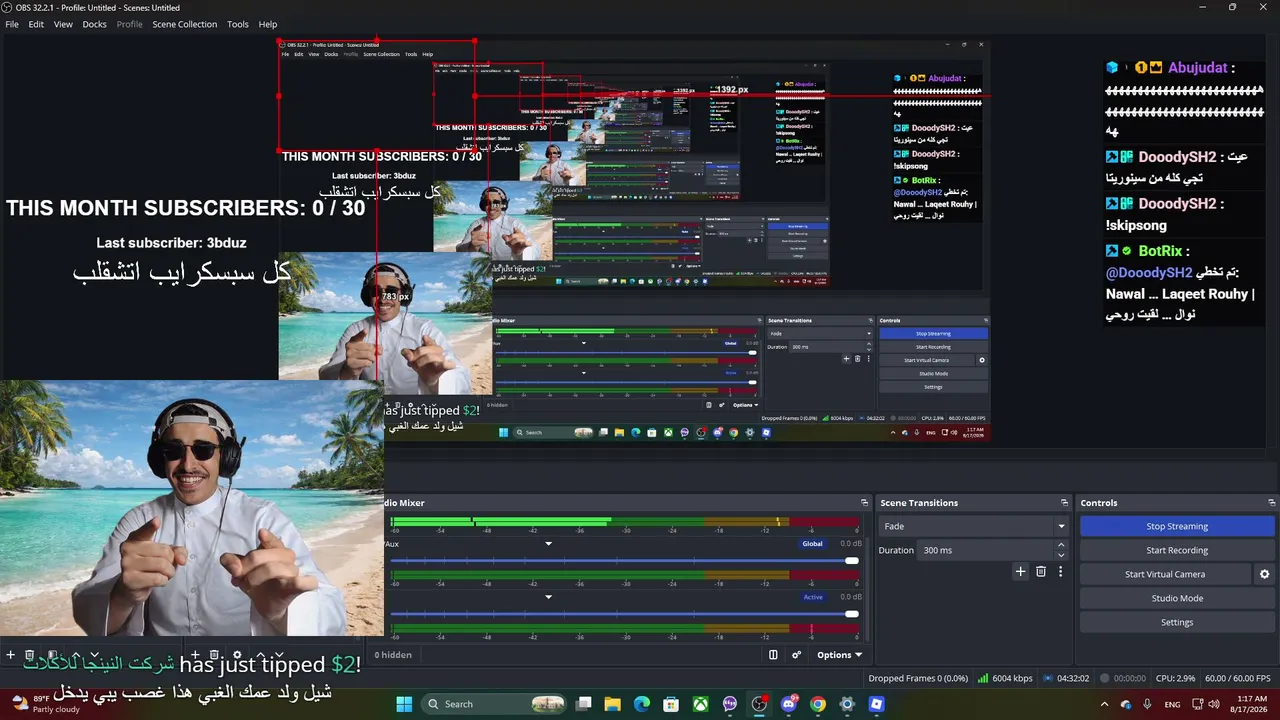Viewport: 1280px width, 720px height.
Task: Enable Studio Mode
Action: (1177, 598)
